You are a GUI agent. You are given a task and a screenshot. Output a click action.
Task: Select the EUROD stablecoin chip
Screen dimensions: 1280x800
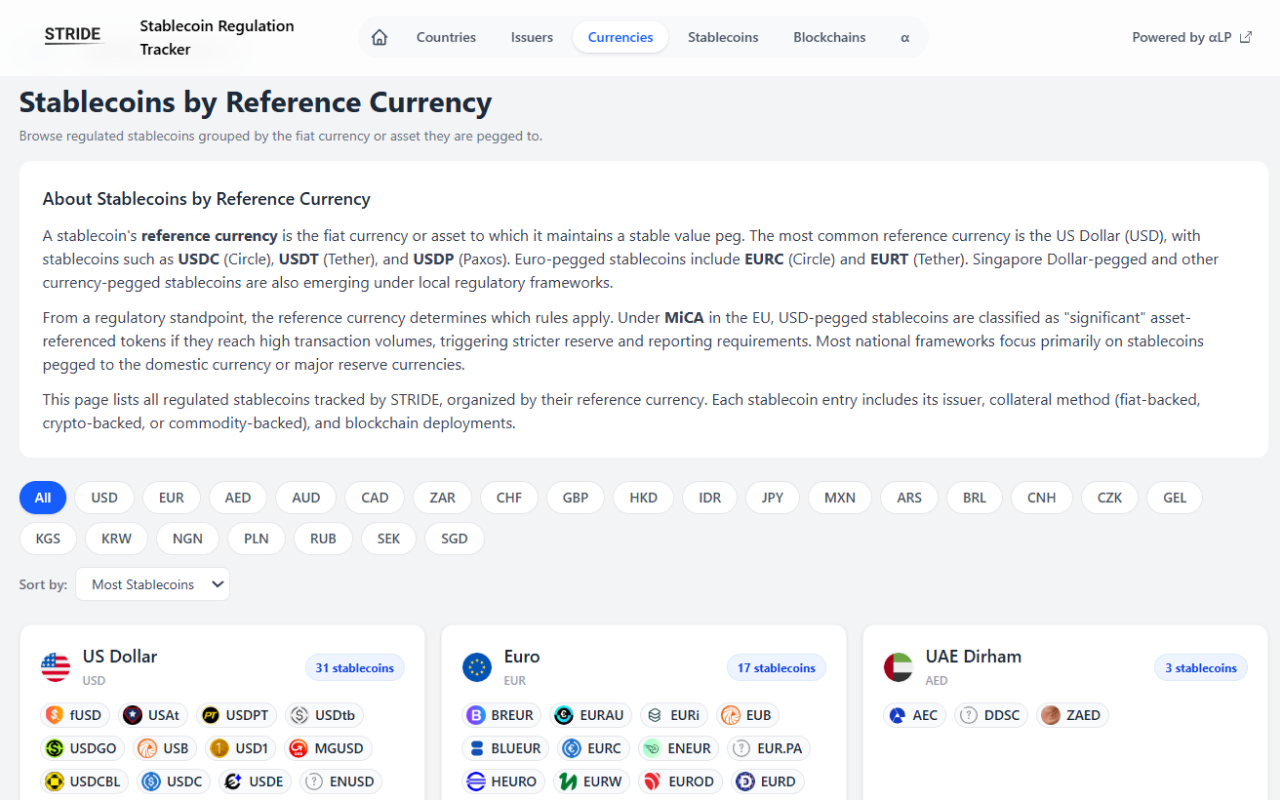point(680,781)
